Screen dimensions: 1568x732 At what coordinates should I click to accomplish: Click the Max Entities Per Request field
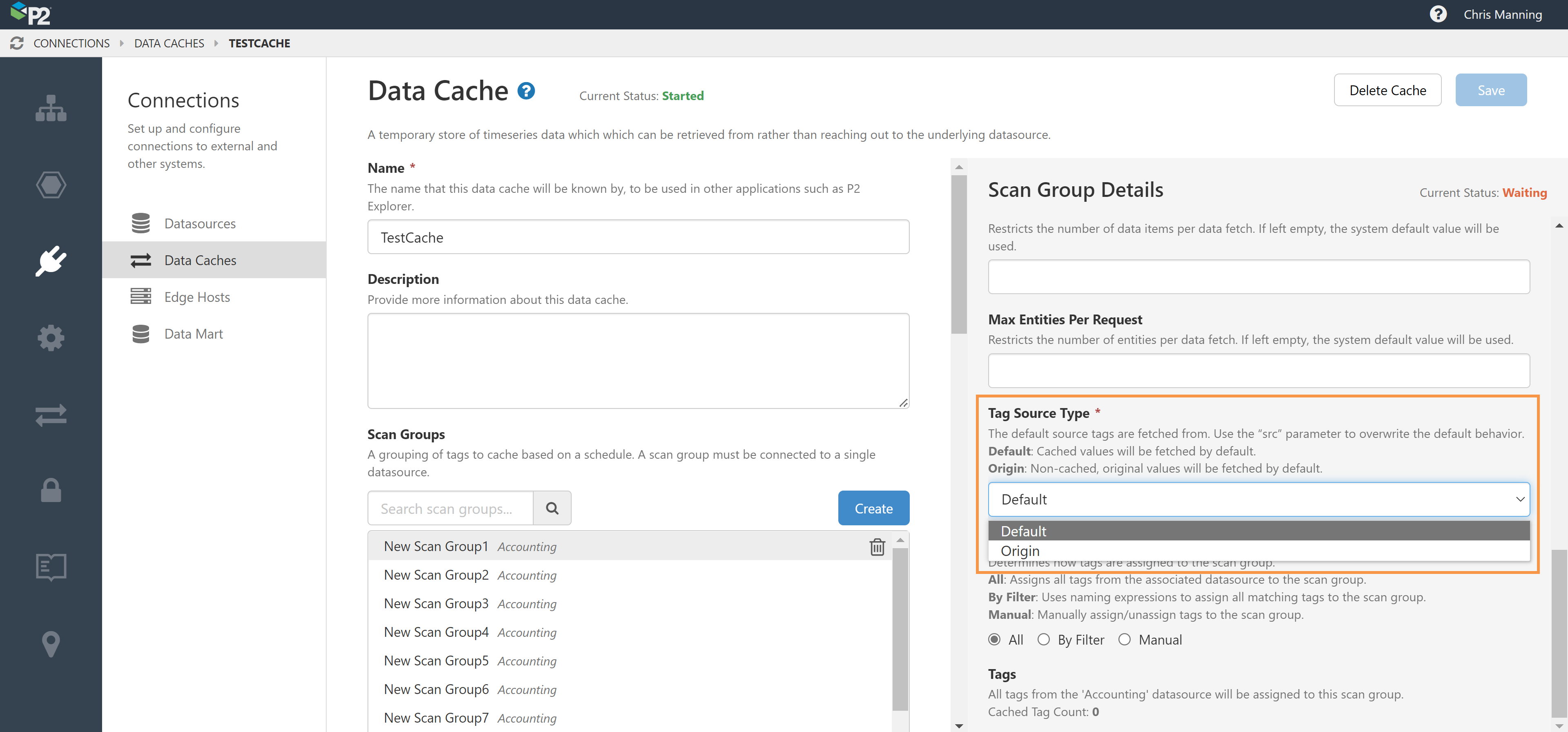click(x=1258, y=370)
